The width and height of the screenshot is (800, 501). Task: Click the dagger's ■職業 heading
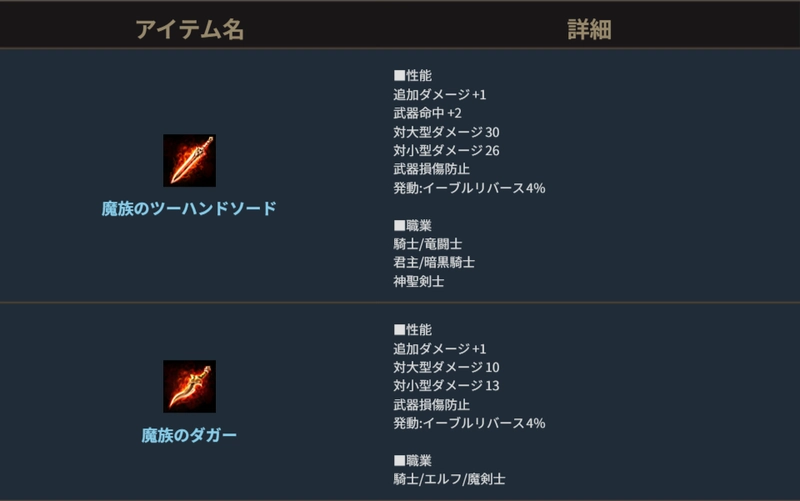413,460
